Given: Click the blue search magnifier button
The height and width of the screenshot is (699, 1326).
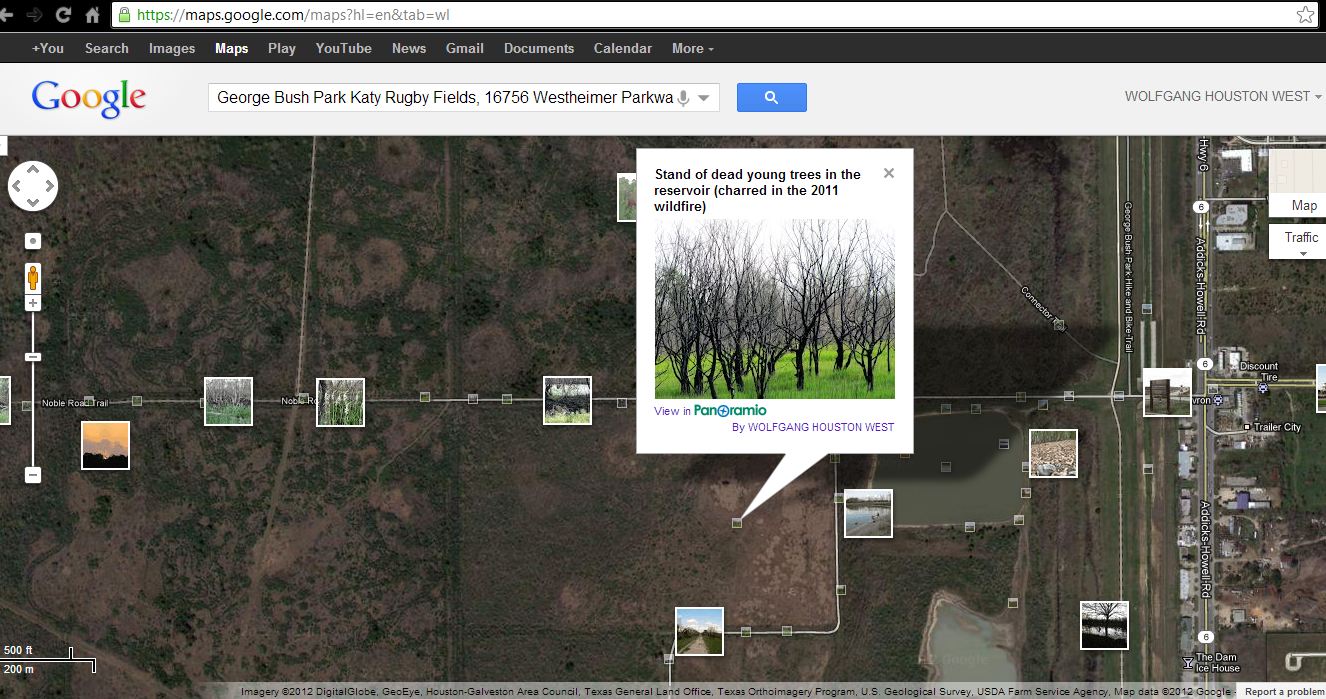Looking at the screenshot, I should [771, 97].
